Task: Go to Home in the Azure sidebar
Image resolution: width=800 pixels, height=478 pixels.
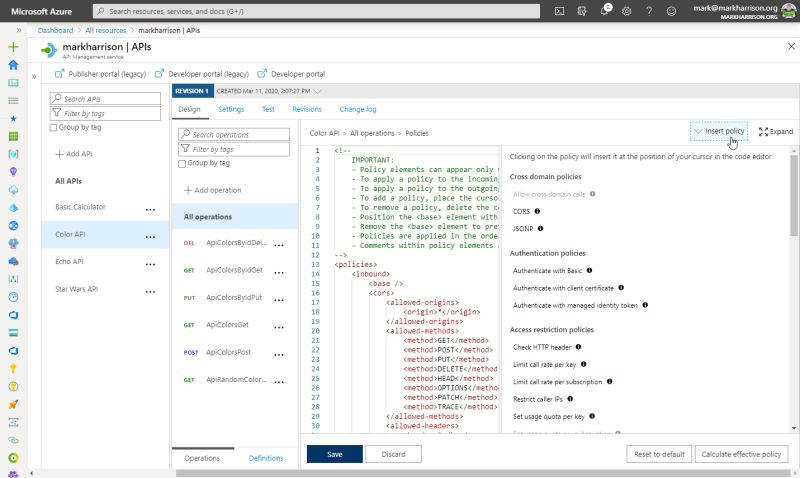Action: [13, 65]
